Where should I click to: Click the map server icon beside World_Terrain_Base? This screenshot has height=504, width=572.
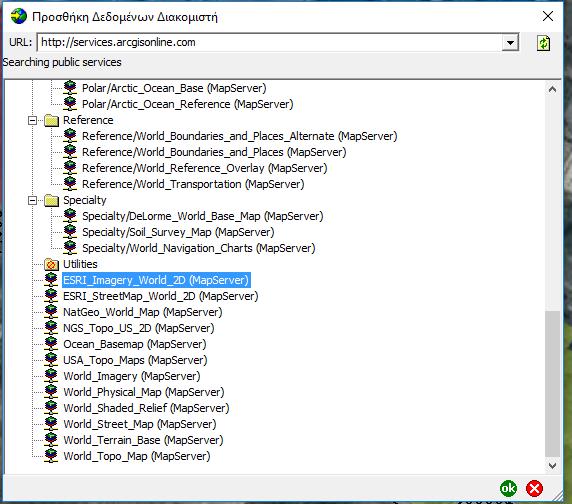coord(51,439)
